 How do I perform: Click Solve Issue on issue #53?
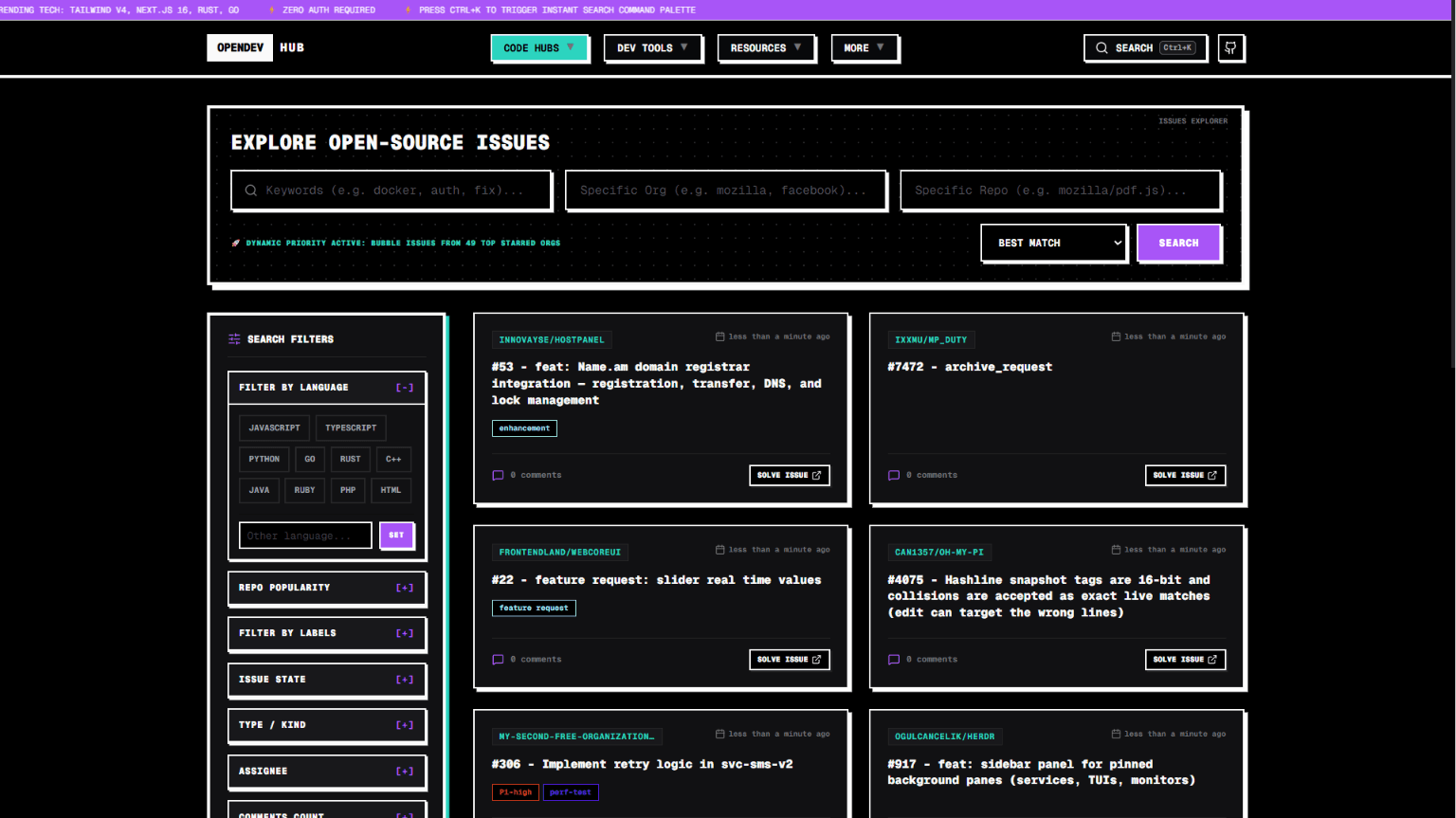(789, 475)
